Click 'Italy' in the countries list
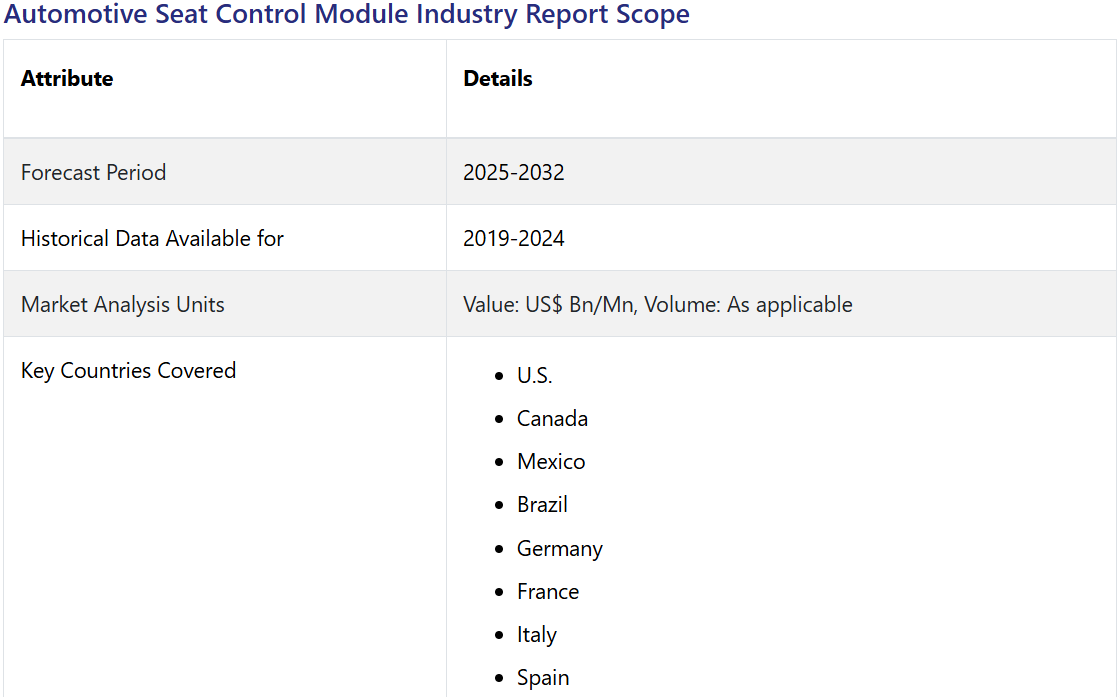The height and width of the screenshot is (697, 1120). click(537, 635)
